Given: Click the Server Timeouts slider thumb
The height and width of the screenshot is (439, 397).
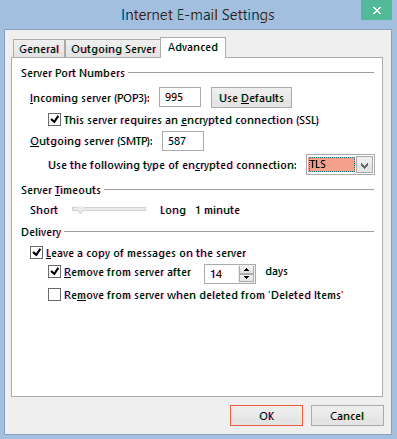Looking at the screenshot, I should pyautogui.click(x=80, y=210).
